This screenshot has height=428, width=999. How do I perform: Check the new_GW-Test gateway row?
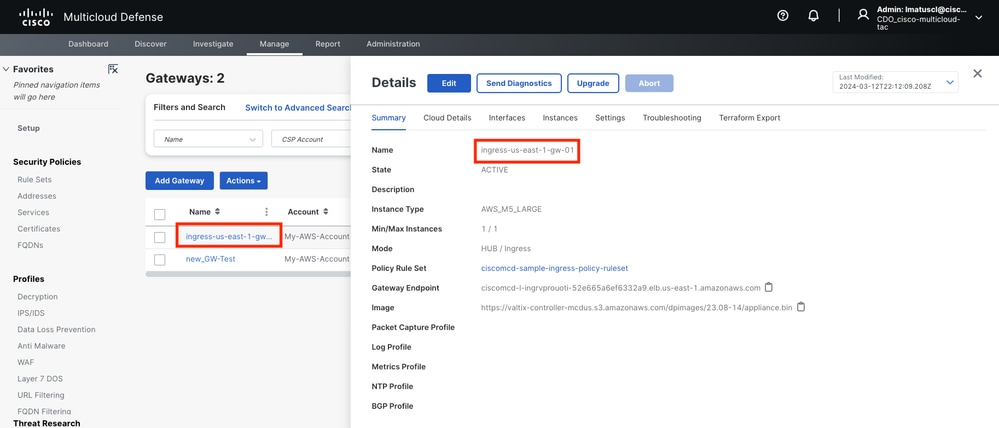click(160, 259)
